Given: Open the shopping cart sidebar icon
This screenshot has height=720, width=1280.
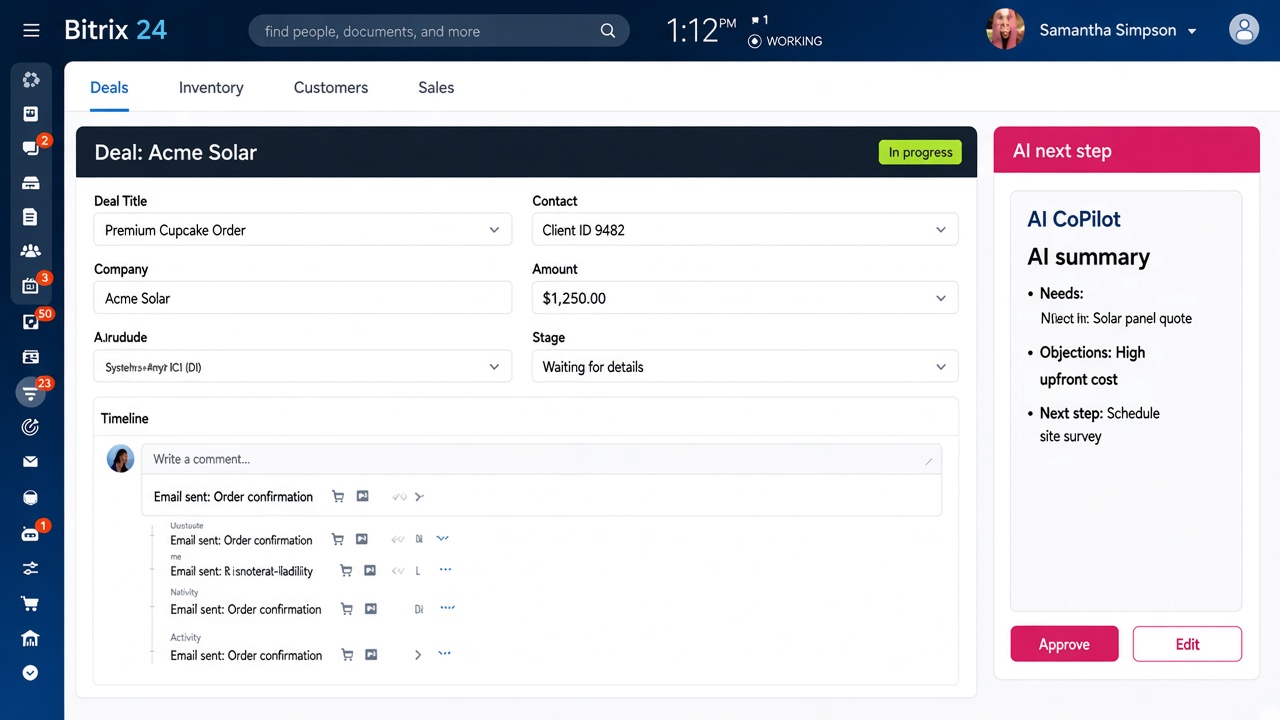Looking at the screenshot, I should (31, 604).
